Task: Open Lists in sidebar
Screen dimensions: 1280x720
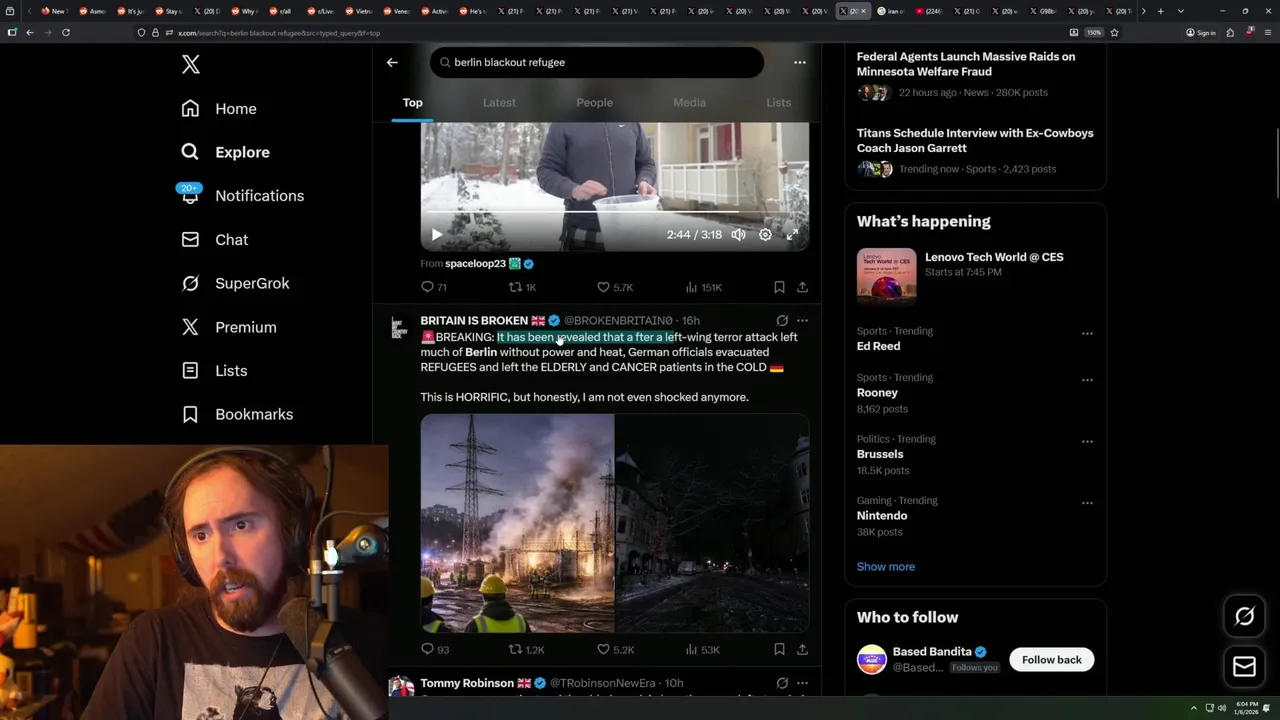Action: [214, 371]
